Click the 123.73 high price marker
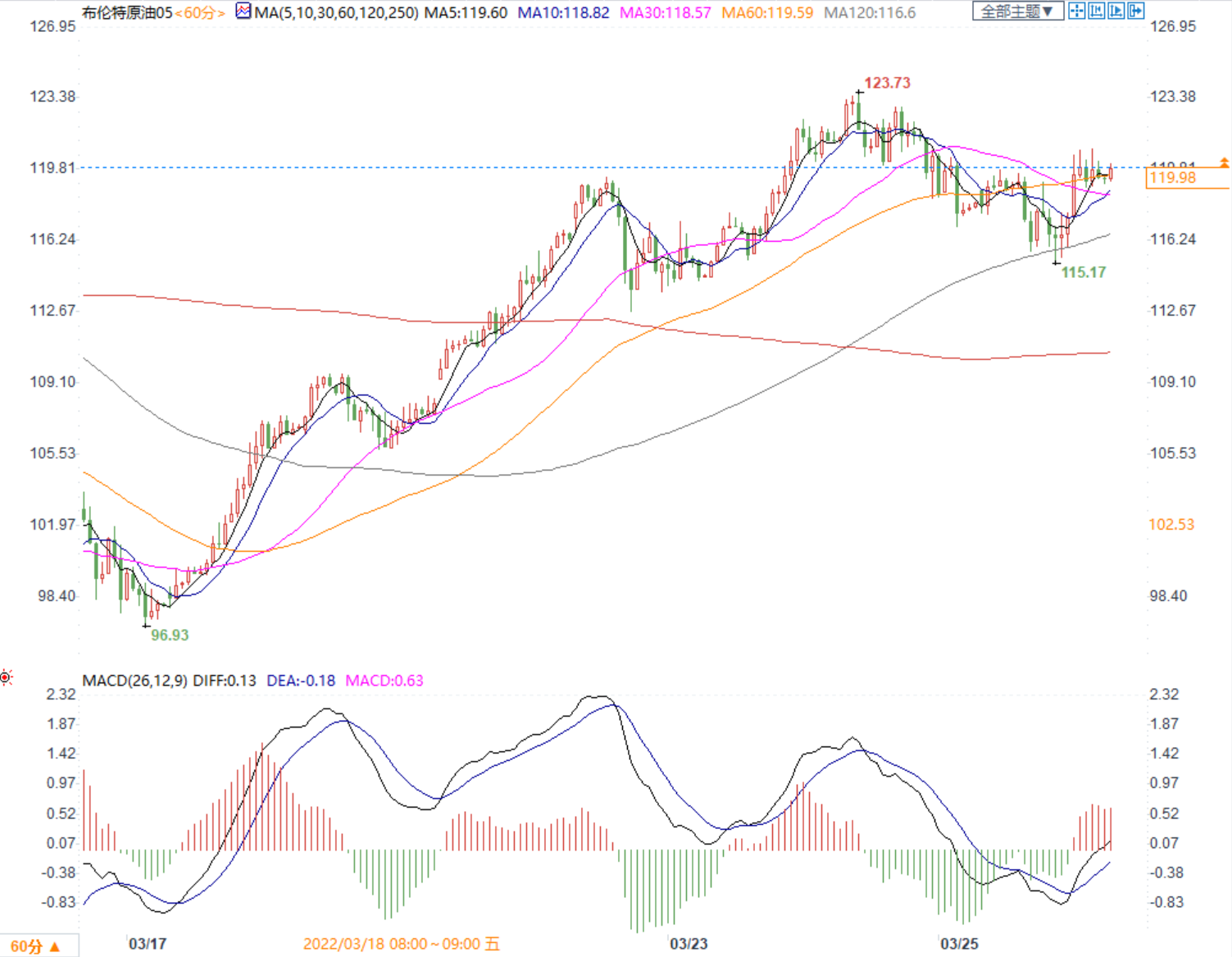The image size is (1232, 957). point(887,83)
